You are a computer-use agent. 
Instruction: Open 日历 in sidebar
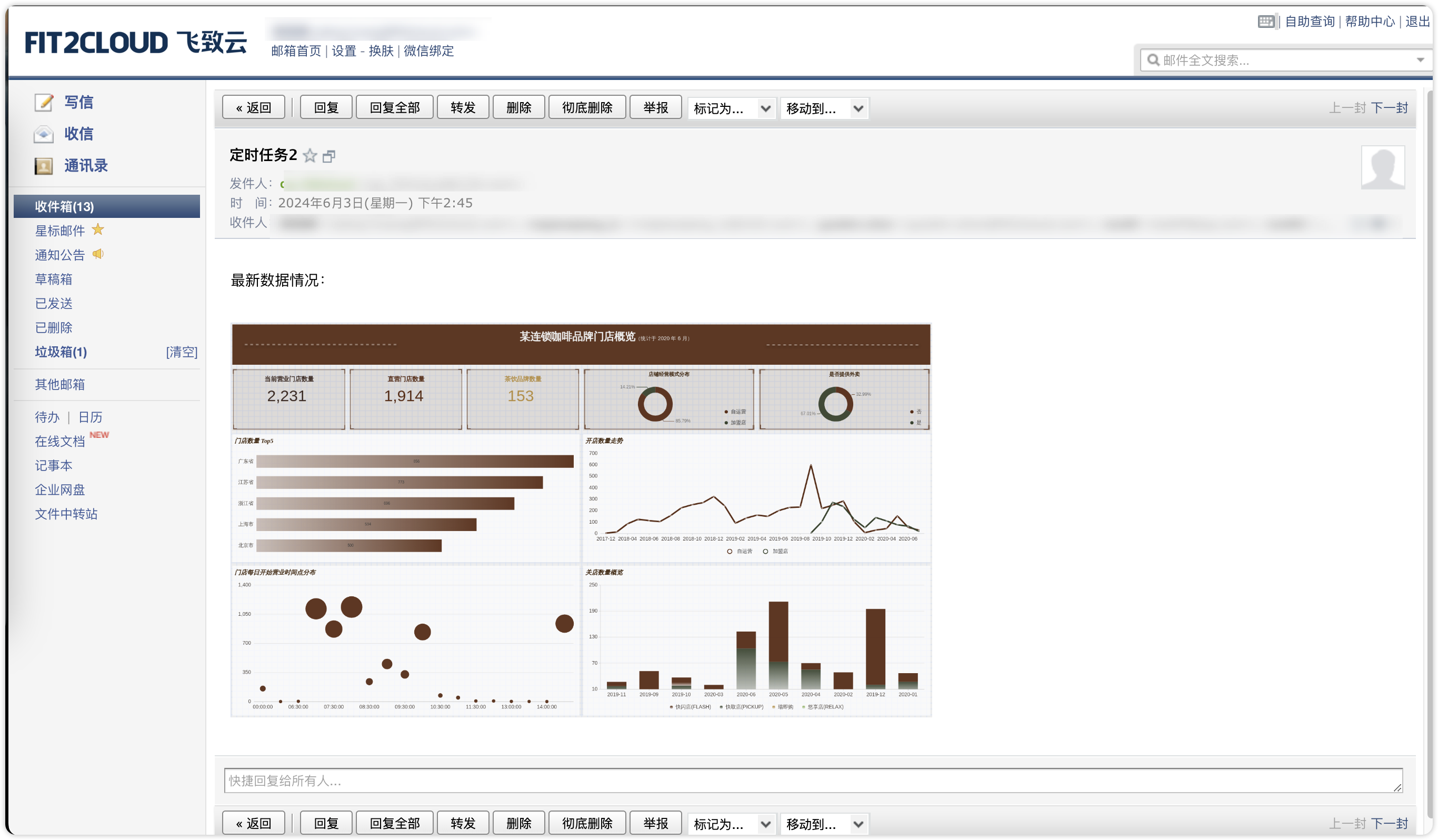(x=90, y=417)
